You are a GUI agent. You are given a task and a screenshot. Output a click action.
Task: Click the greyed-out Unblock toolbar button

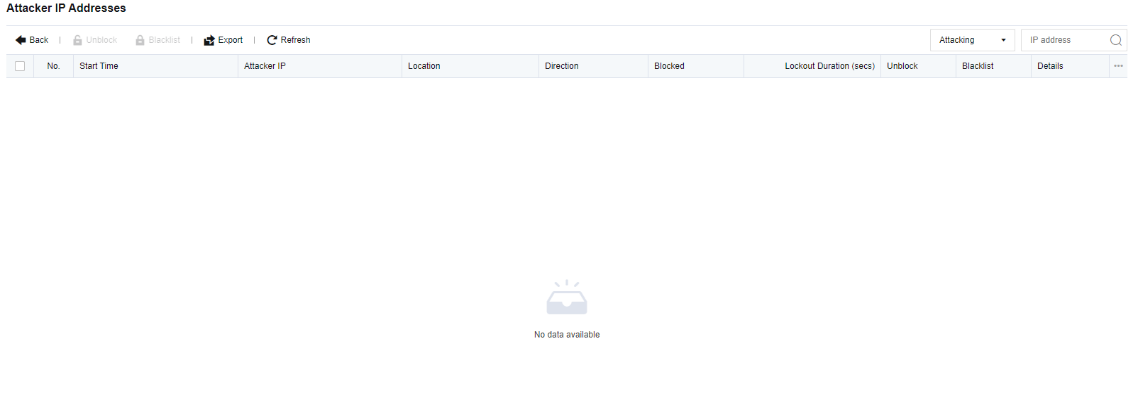click(95, 40)
